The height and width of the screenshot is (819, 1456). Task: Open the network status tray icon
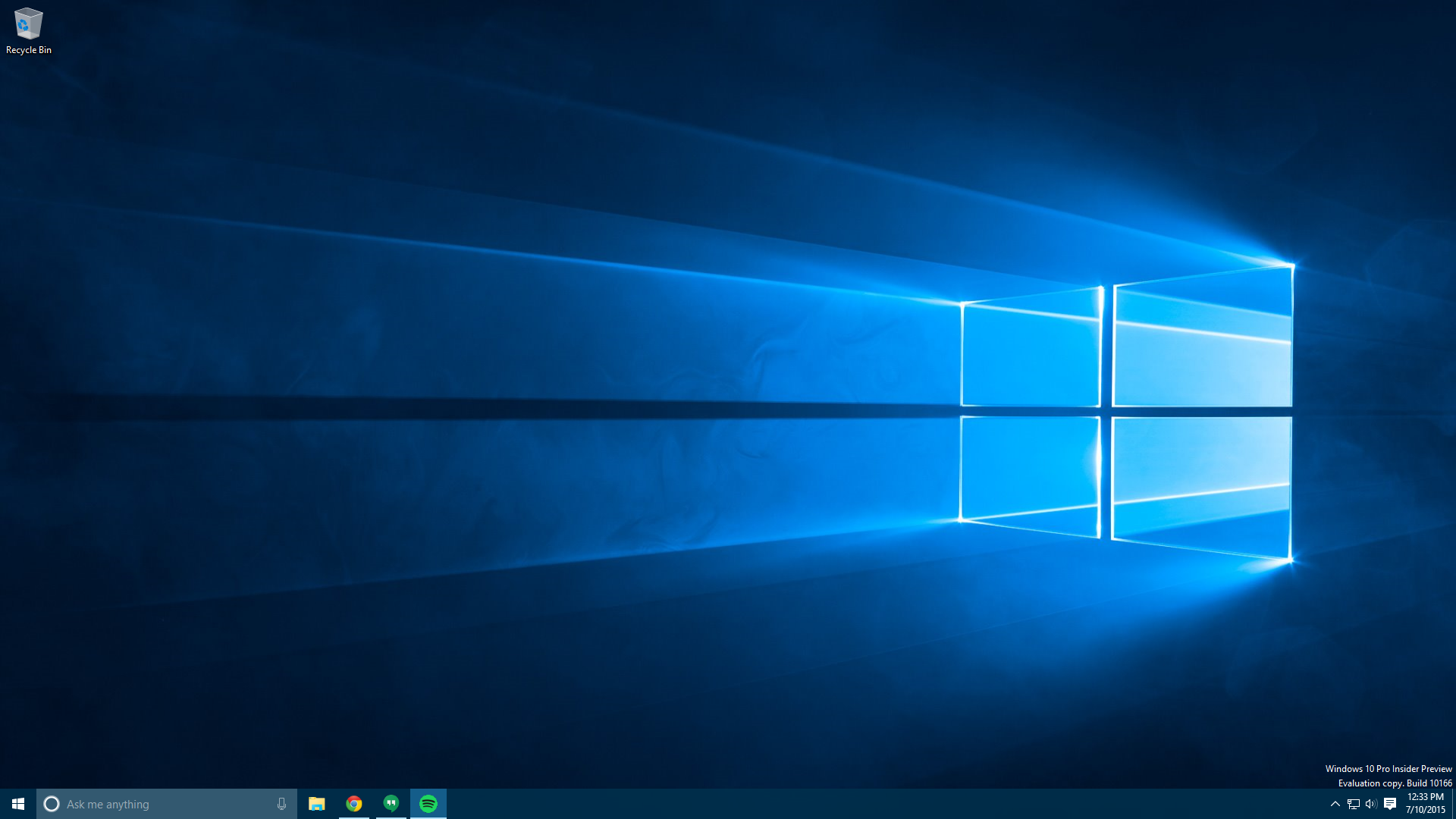[1354, 804]
